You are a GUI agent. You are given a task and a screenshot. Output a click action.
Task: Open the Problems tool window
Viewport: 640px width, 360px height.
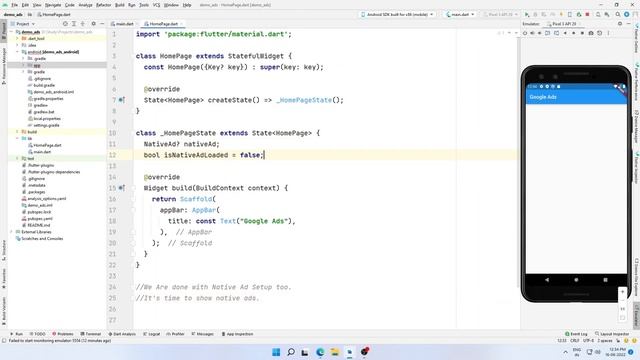pos(63,334)
